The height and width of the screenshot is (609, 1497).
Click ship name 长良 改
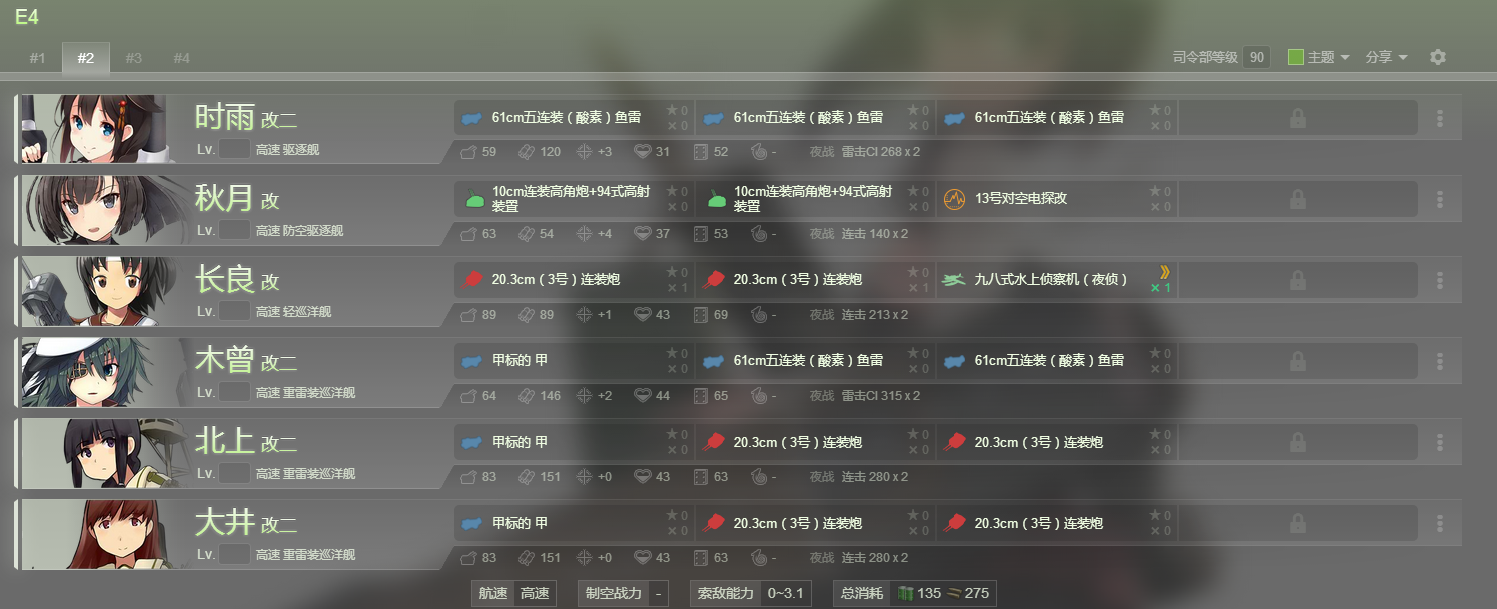(x=237, y=280)
